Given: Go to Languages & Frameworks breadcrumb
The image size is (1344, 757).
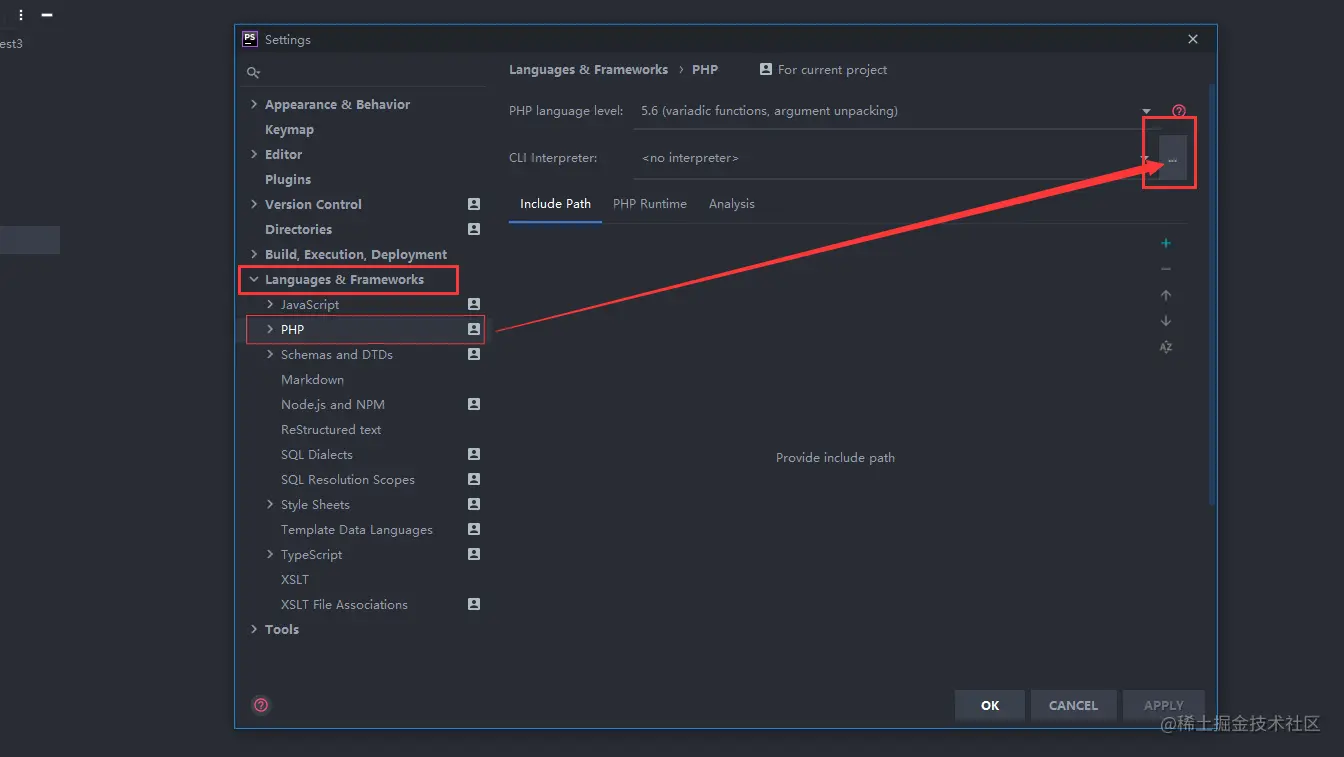Looking at the screenshot, I should 588,70.
